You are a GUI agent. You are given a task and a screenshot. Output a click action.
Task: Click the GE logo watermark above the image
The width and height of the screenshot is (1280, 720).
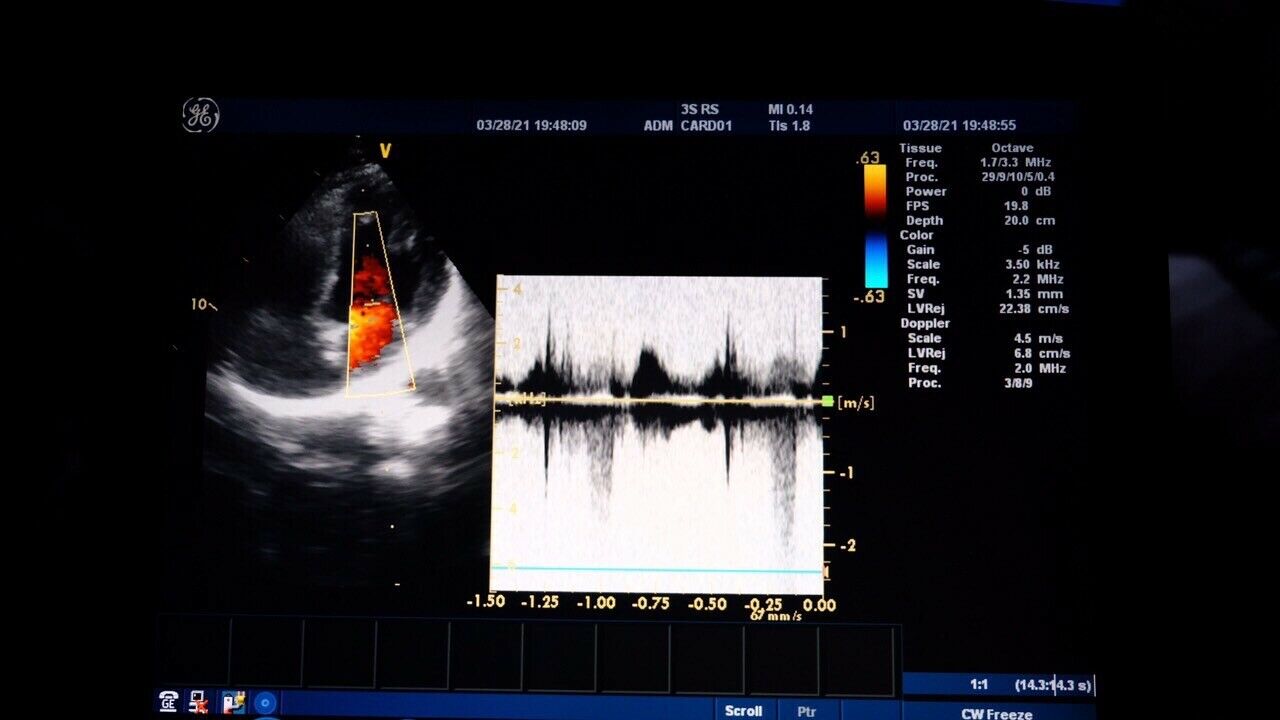pyautogui.click(x=201, y=111)
